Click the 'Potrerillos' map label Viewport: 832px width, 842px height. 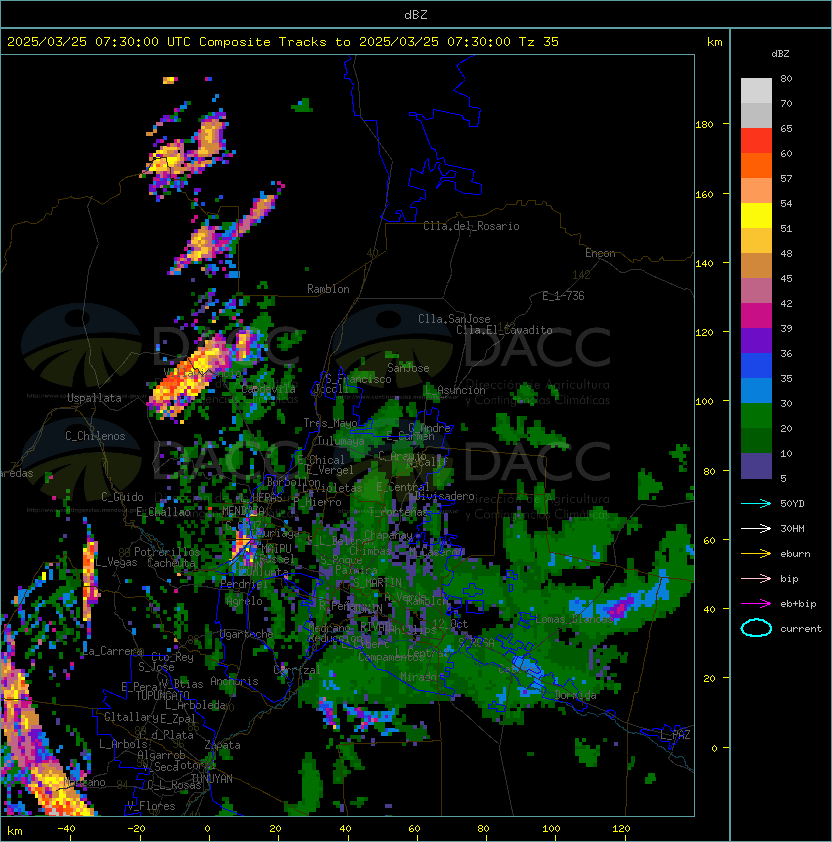click(167, 552)
